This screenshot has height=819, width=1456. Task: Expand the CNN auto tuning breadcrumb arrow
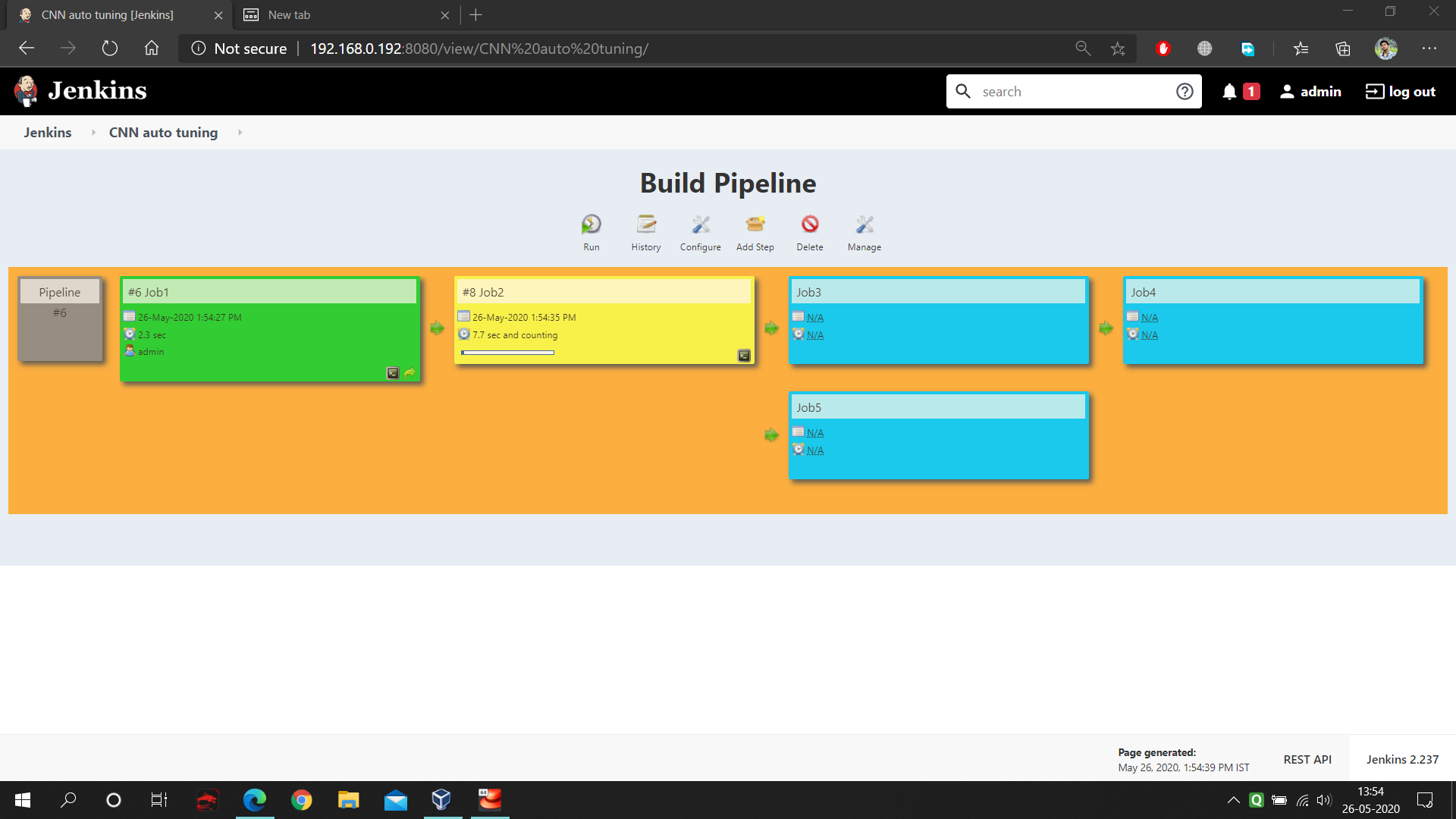tap(240, 132)
